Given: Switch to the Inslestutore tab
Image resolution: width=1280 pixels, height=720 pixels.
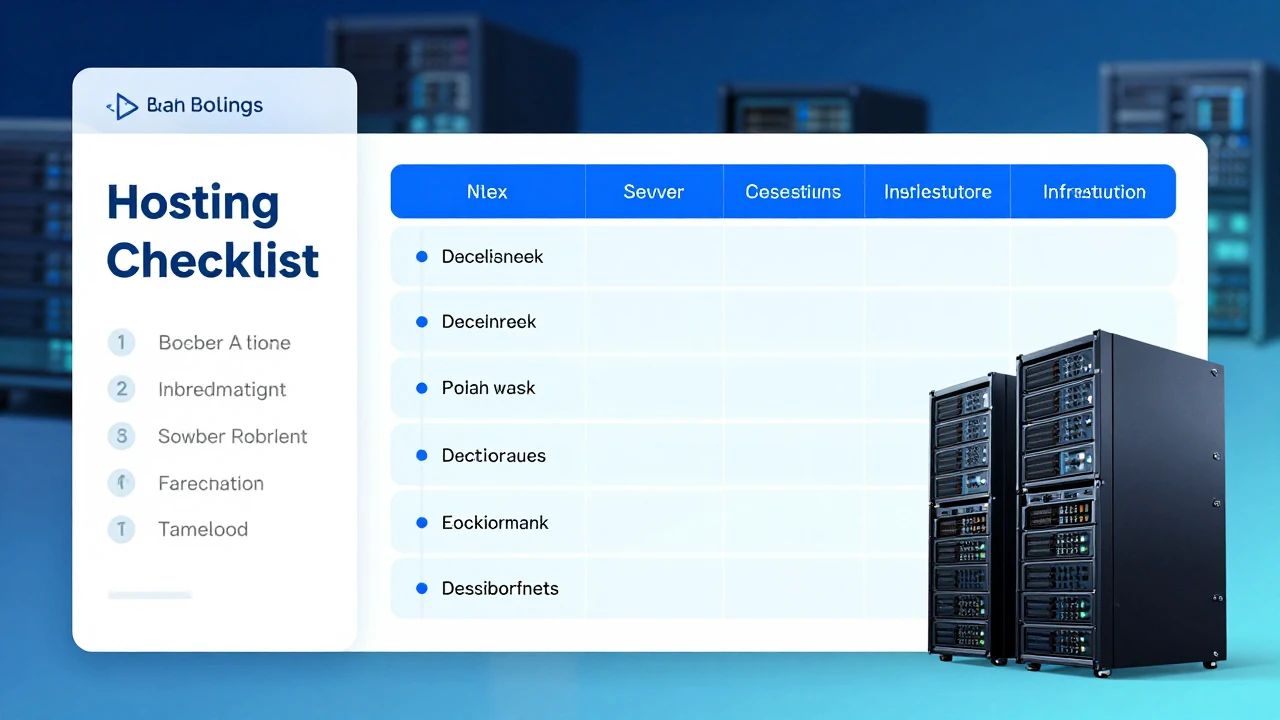Looking at the screenshot, I should tap(937, 192).
